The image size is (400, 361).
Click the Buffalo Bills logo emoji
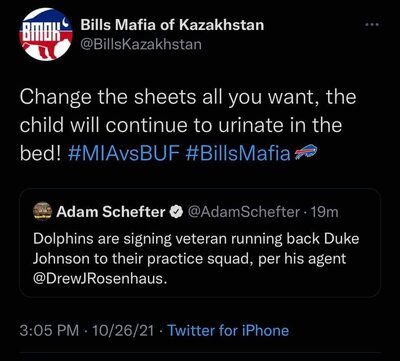[x=304, y=153]
